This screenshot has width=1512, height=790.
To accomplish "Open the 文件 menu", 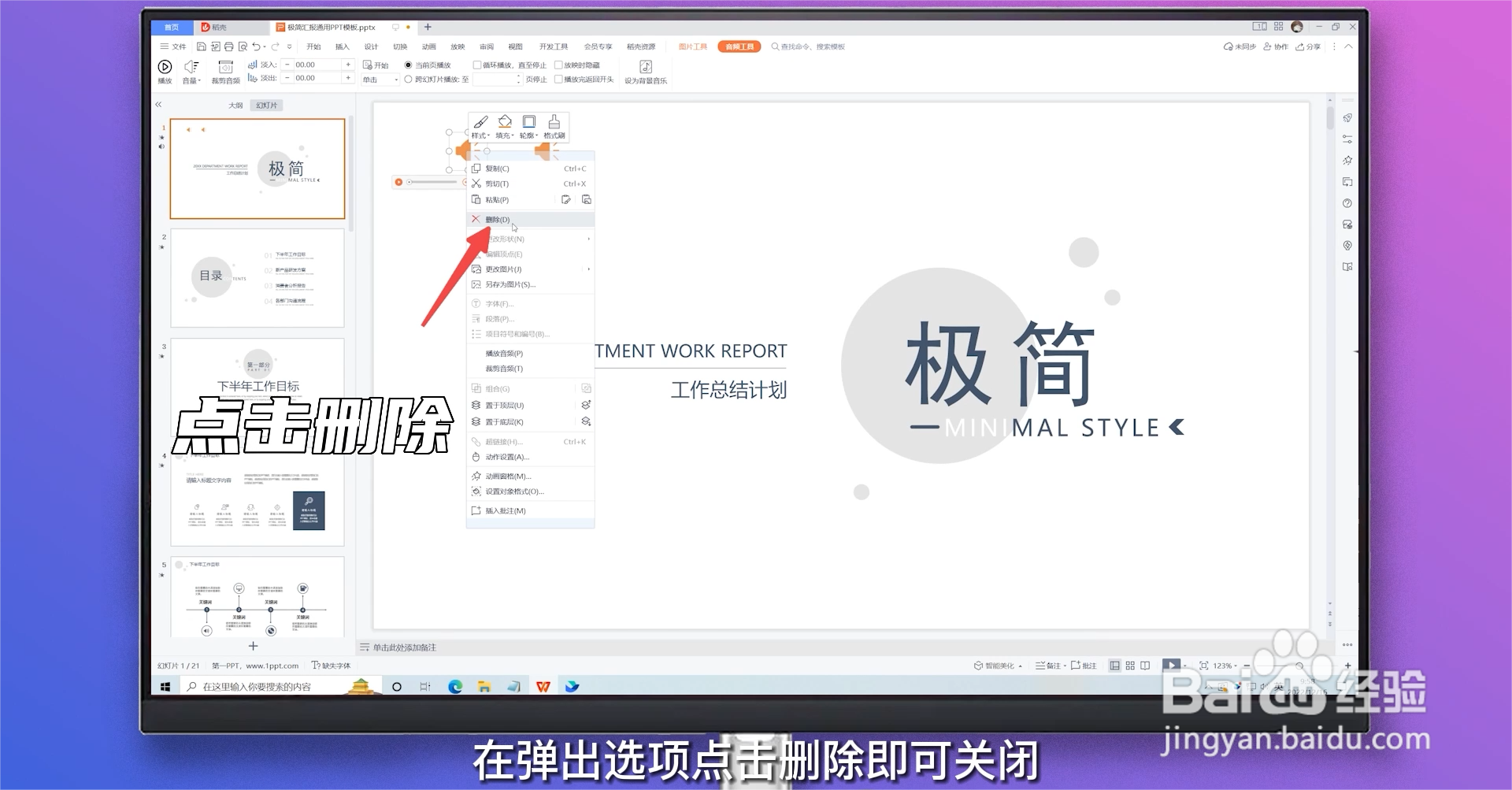I will [x=173, y=46].
